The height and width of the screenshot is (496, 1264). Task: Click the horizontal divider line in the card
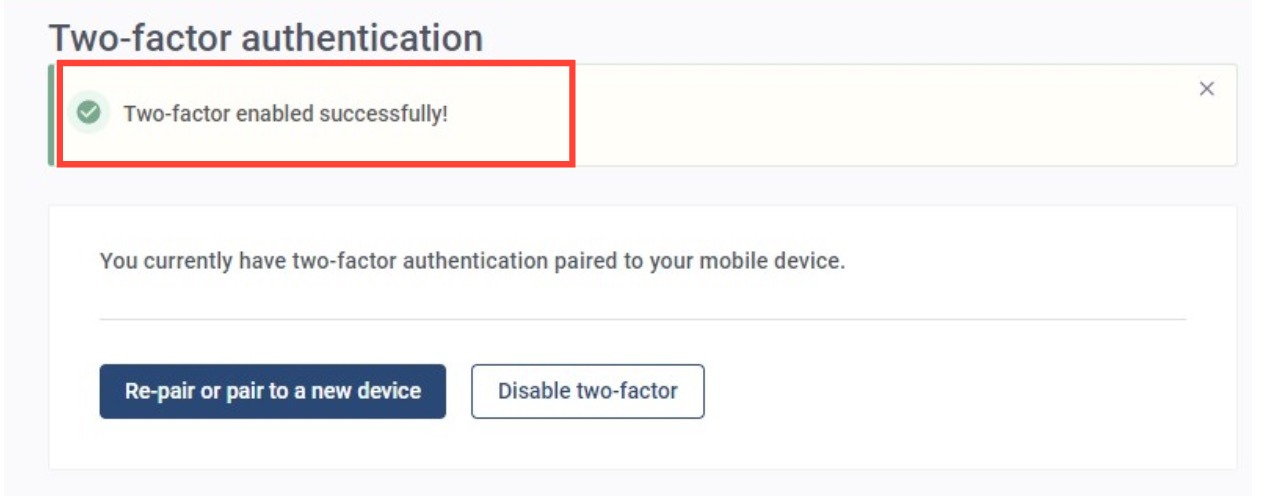(x=643, y=320)
